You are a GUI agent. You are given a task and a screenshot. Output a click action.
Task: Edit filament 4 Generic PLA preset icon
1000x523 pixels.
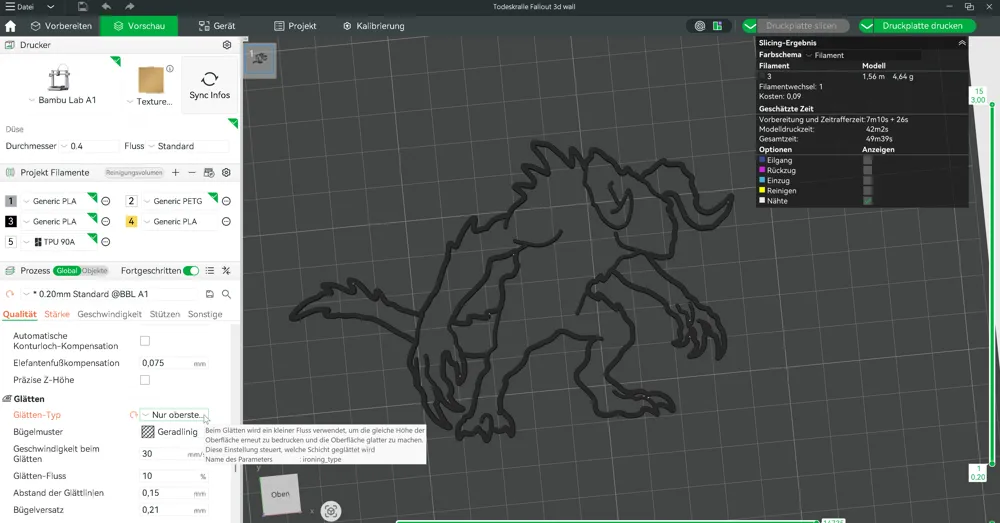click(226, 222)
